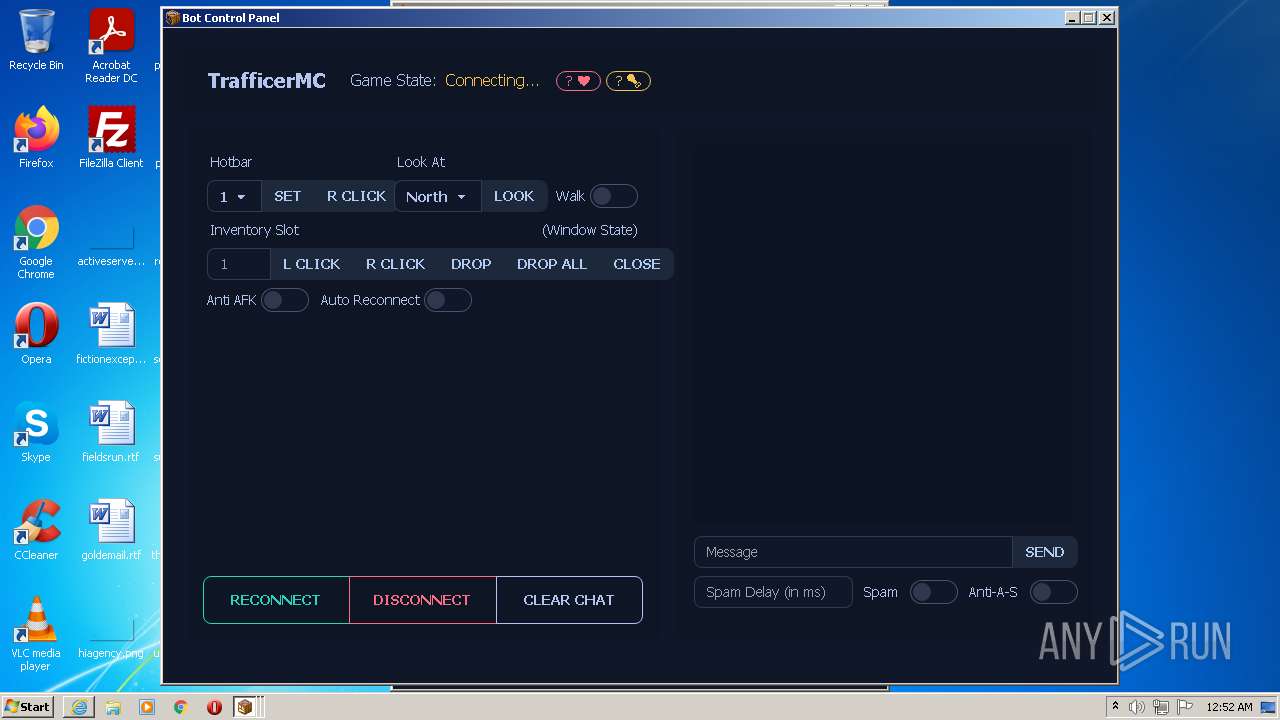The image size is (1280, 720).
Task: Click inventory R CLICK button
Action: pyautogui.click(x=395, y=264)
